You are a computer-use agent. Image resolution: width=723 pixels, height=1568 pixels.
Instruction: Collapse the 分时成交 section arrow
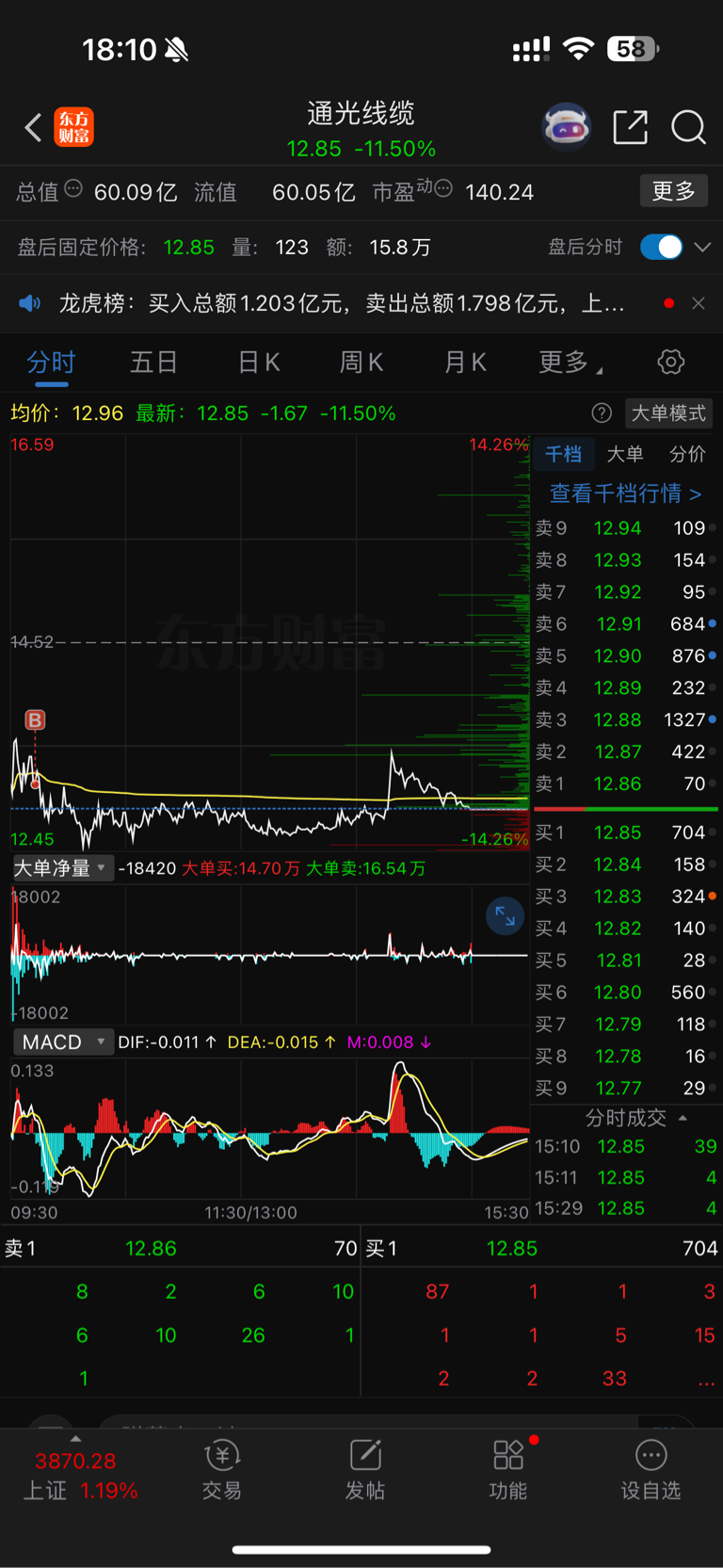tap(683, 1118)
